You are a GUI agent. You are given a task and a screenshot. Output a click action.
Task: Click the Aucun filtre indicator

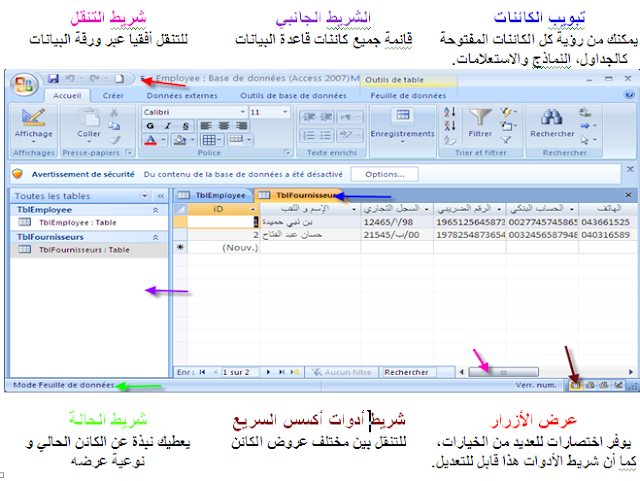(x=342, y=372)
